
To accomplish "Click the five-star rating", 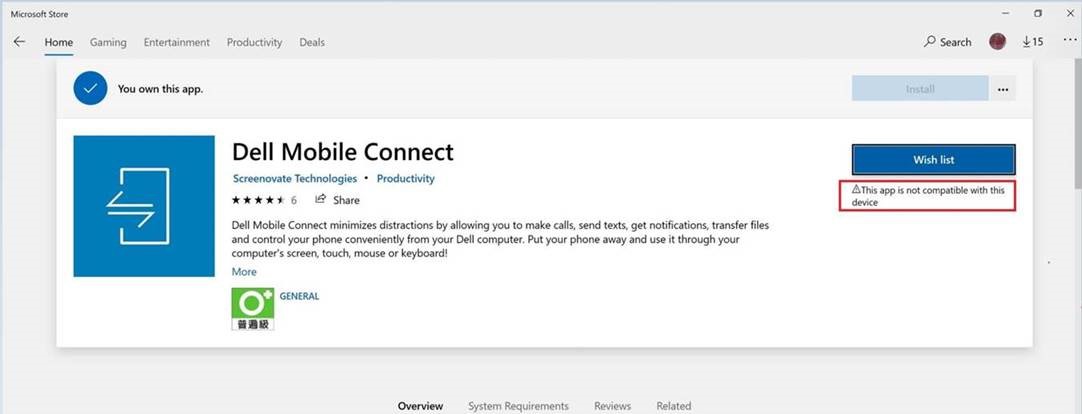I will 258,200.
